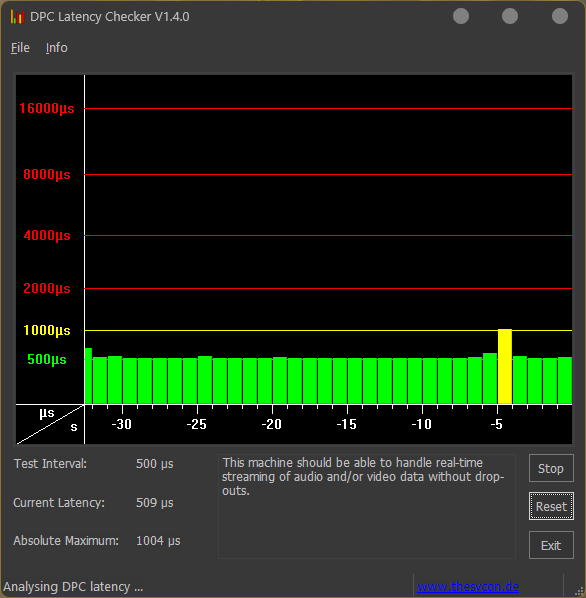
Task: Click the DPC Latency Checker app icon
Action: coord(18,17)
